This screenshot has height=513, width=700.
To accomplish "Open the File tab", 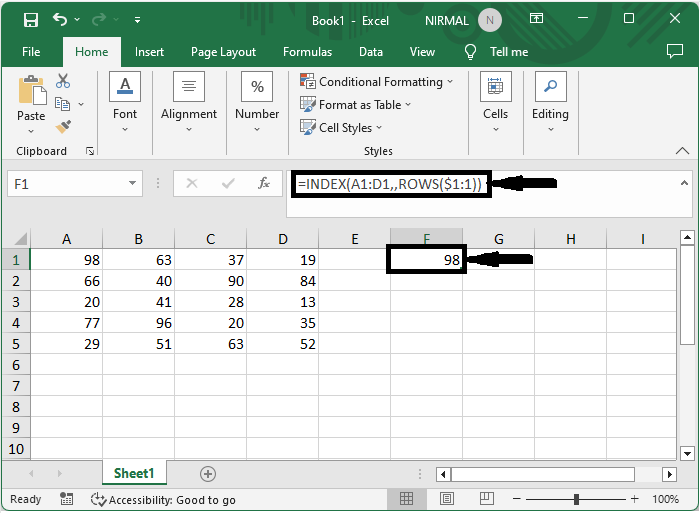I will (x=31, y=52).
